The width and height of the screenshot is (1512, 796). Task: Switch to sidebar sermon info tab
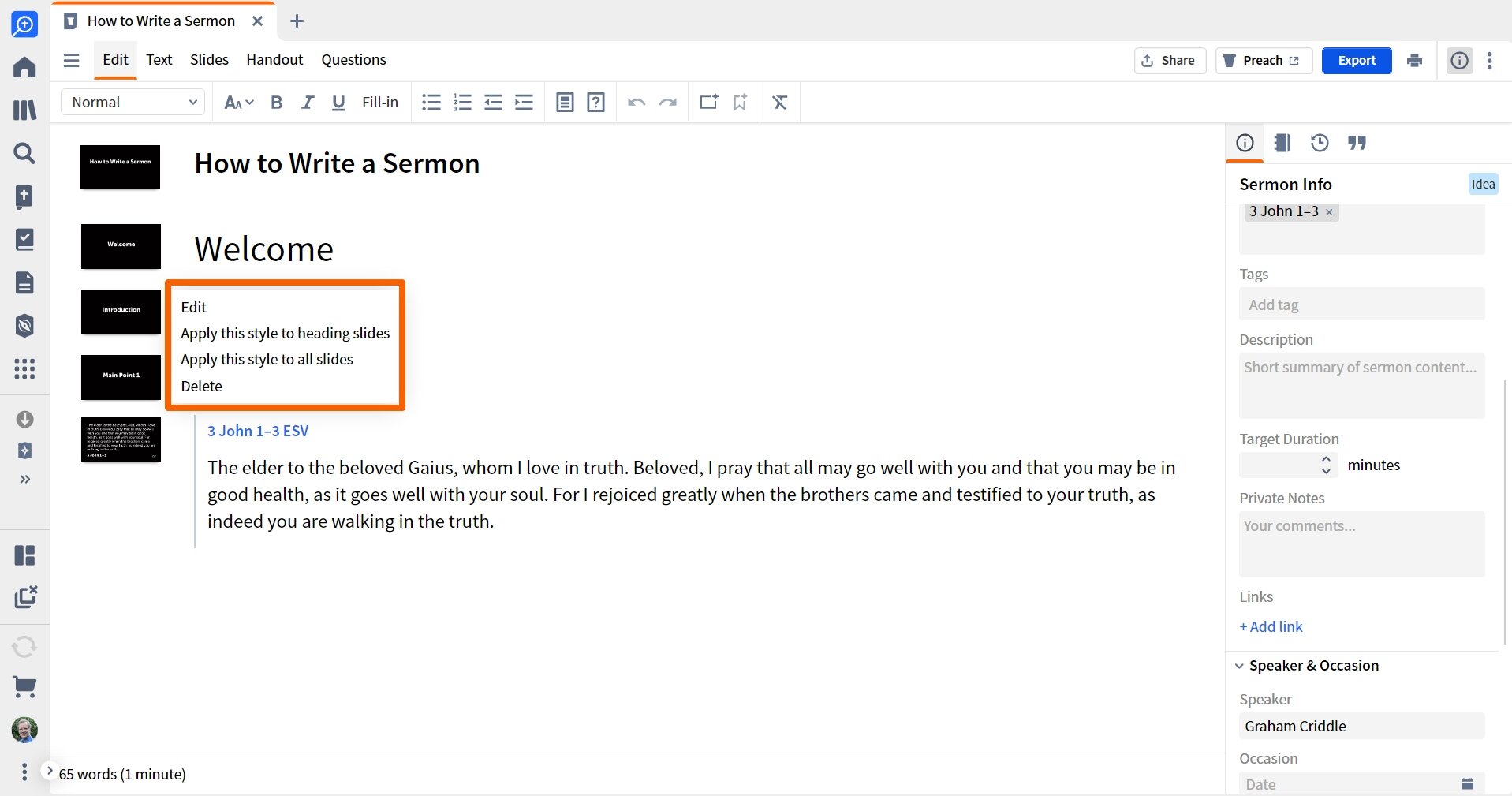pyautogui.click(x=1245, y=143)
